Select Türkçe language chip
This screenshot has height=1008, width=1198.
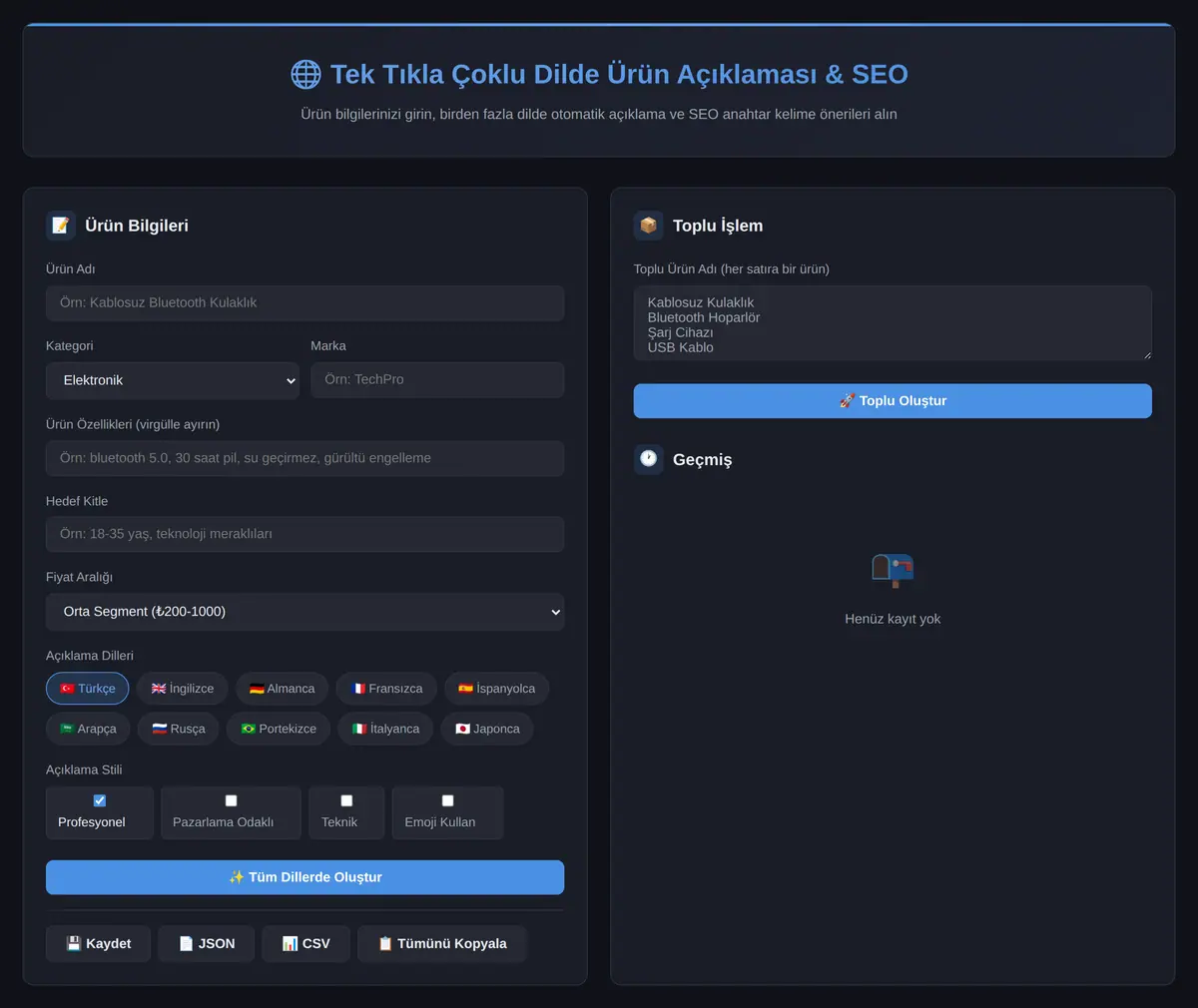coord(87,689)
